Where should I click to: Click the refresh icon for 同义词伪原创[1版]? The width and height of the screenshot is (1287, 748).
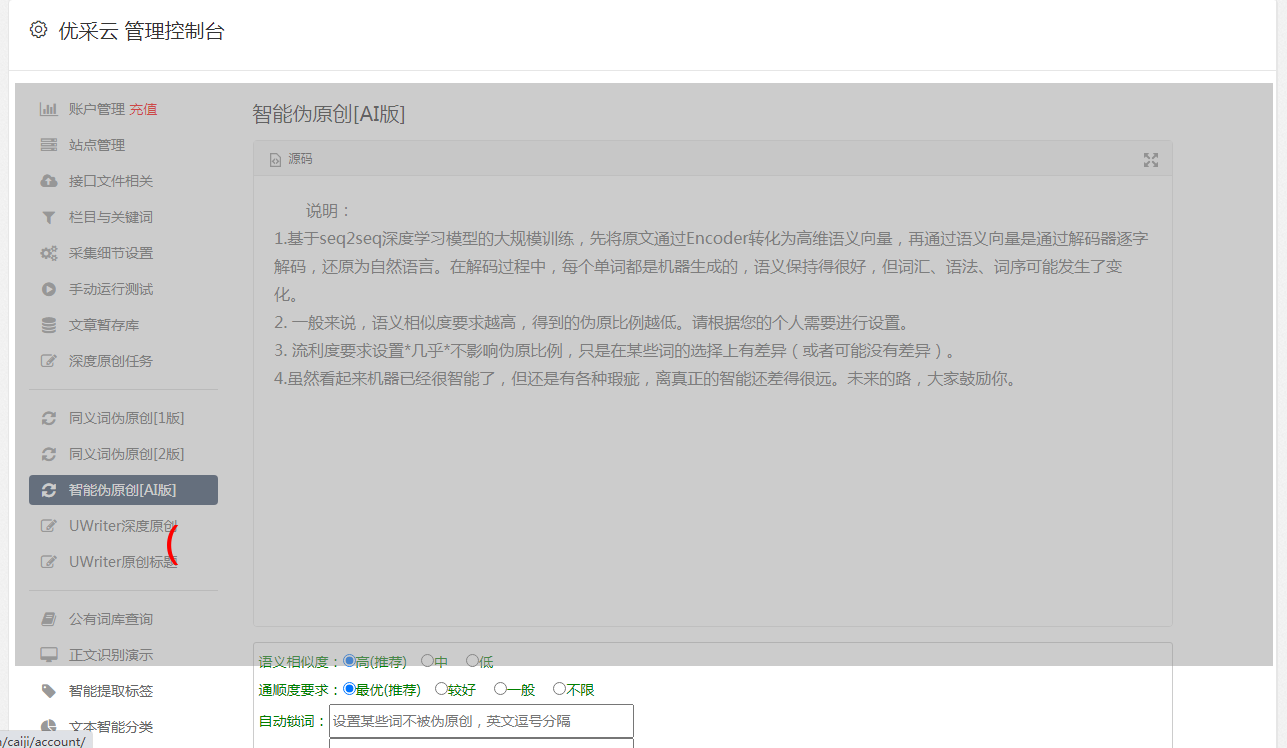click(48, 418)
